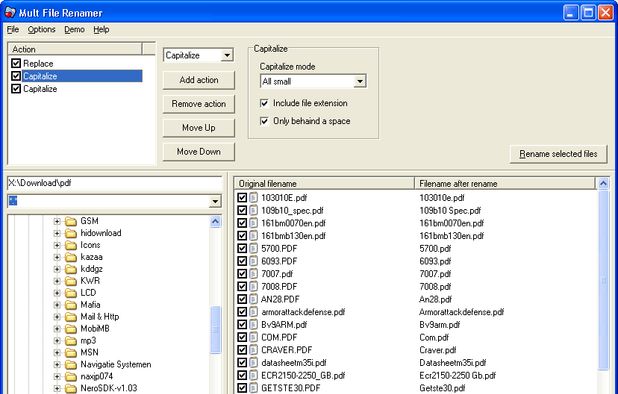The height and width of the screenshot is (394, 618).
Task: Click the file icon next to COM.PDF
Action: coord(253,337)
